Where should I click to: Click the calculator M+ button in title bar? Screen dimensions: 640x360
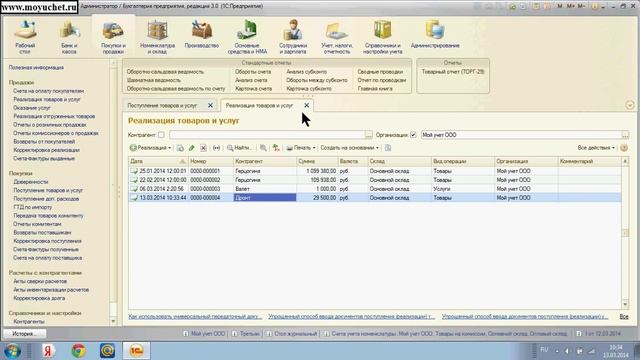click(570, 6)
